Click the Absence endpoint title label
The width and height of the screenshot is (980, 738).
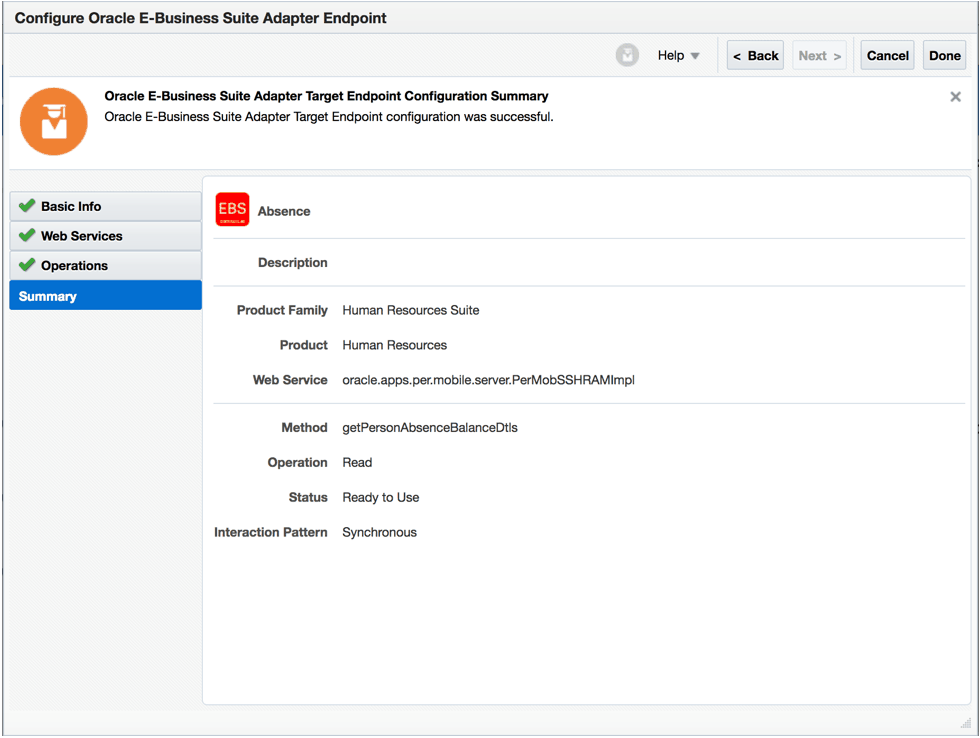coord(283,212)
